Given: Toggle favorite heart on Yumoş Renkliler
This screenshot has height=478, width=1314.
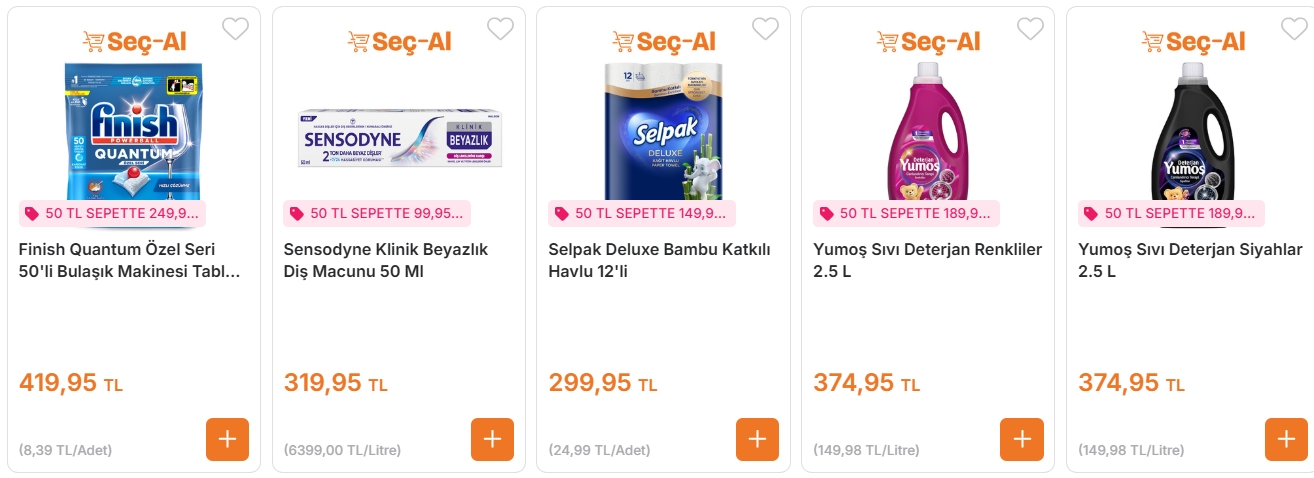Looking at the screenshot, I should point(1030,29).
